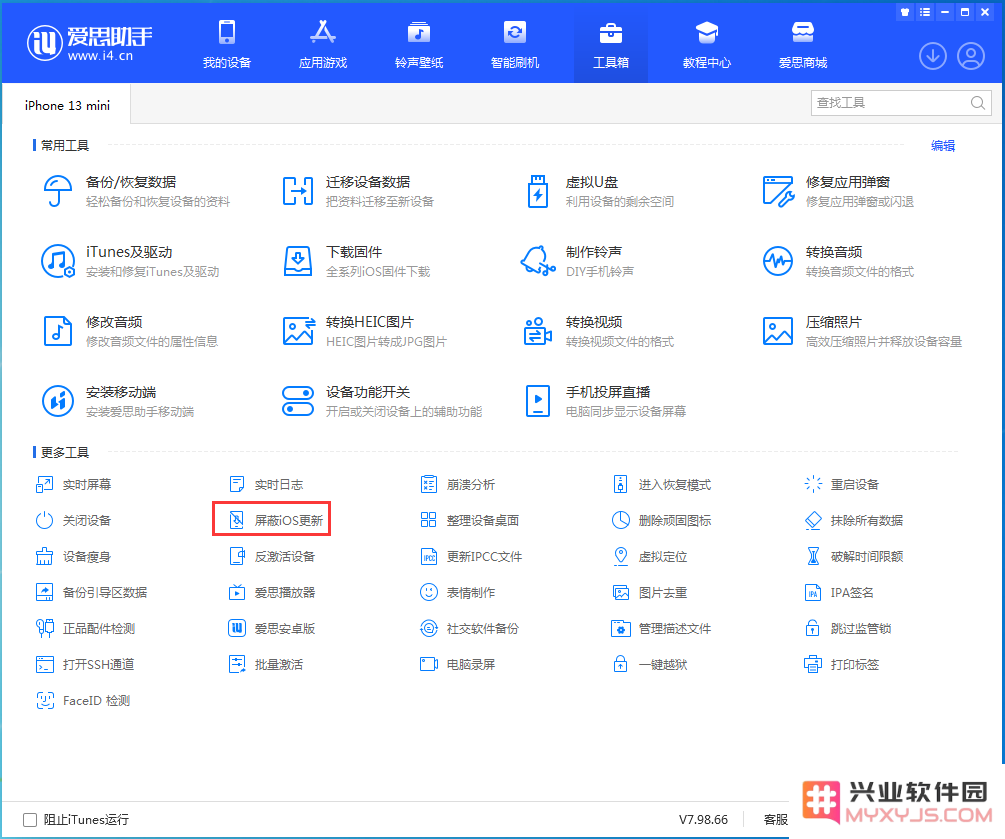The height and width of the screenshot is (839, 1005).
Task: Click 删除顽固图标 tool
Action: (662, 520)
